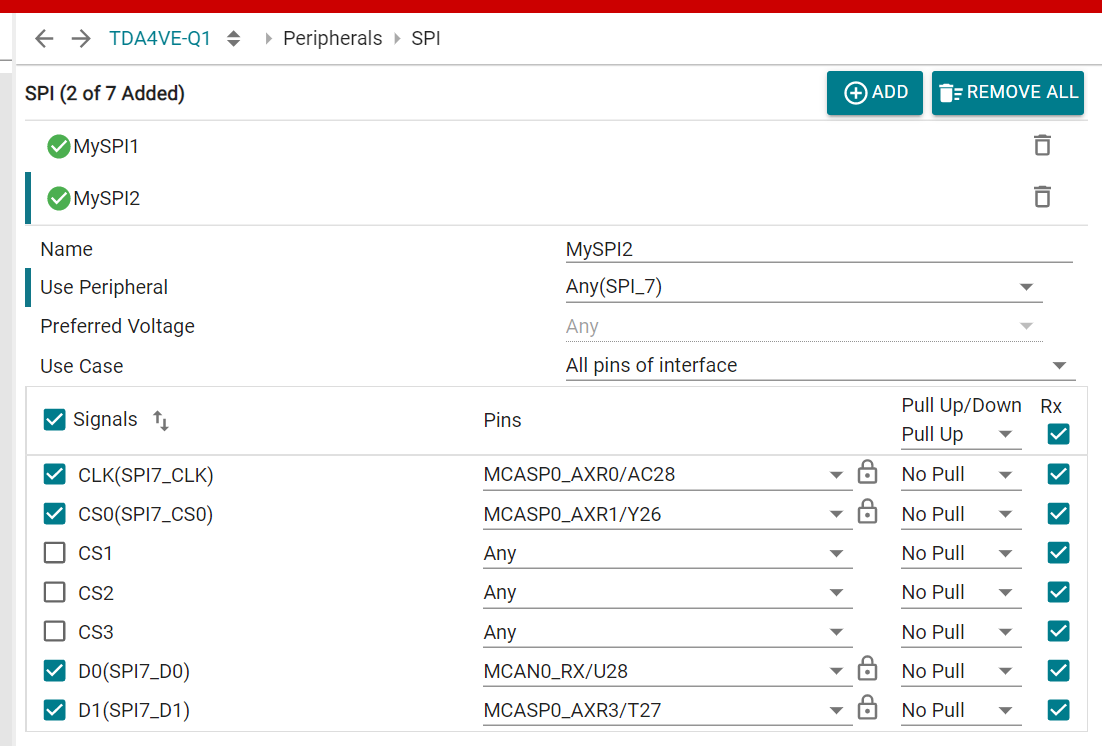Lock the CS0(SPI7_CS0) pin assignment
The image size is (1102, 746).
[867, 512]
